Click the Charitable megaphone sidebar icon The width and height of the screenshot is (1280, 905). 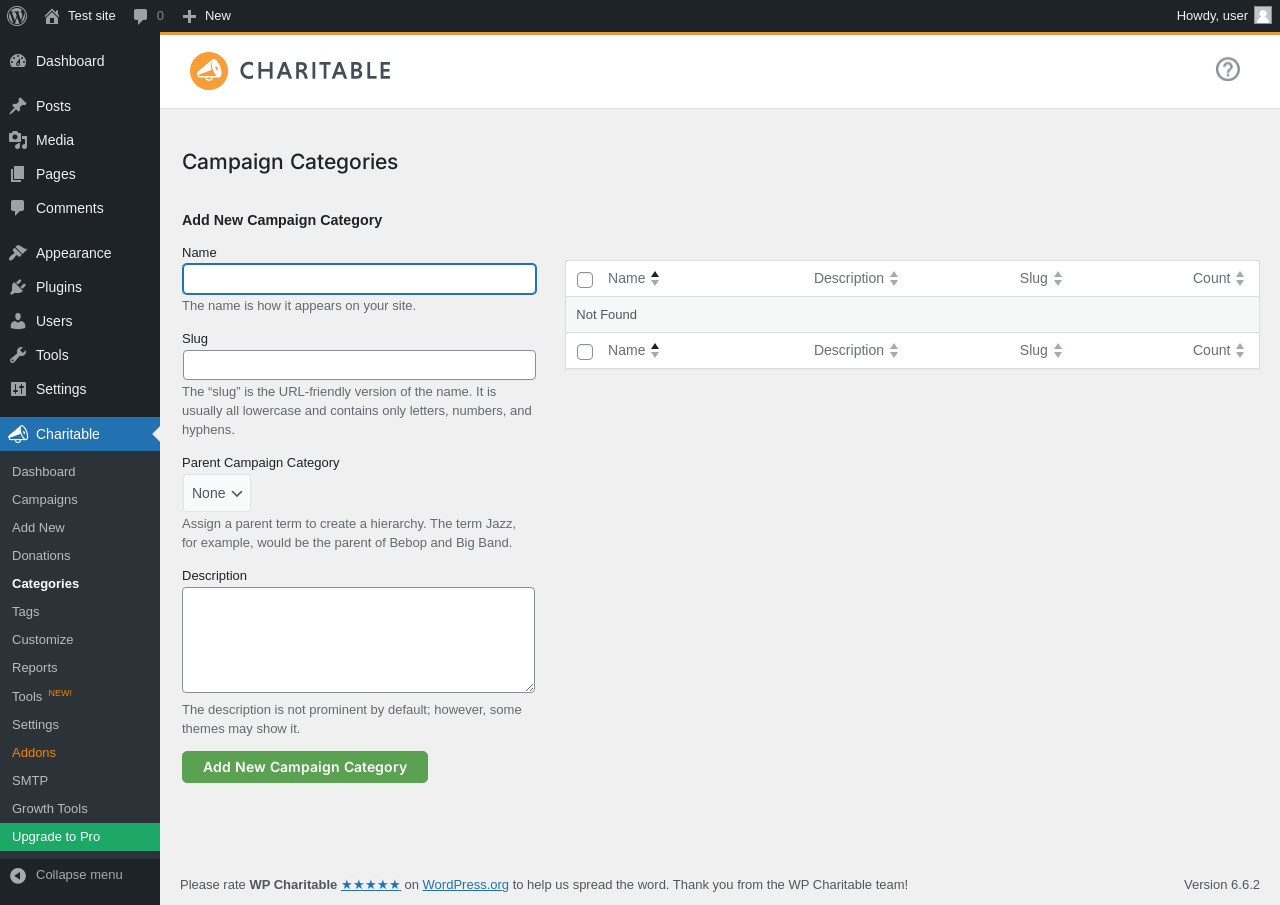(x=18, y=434)
